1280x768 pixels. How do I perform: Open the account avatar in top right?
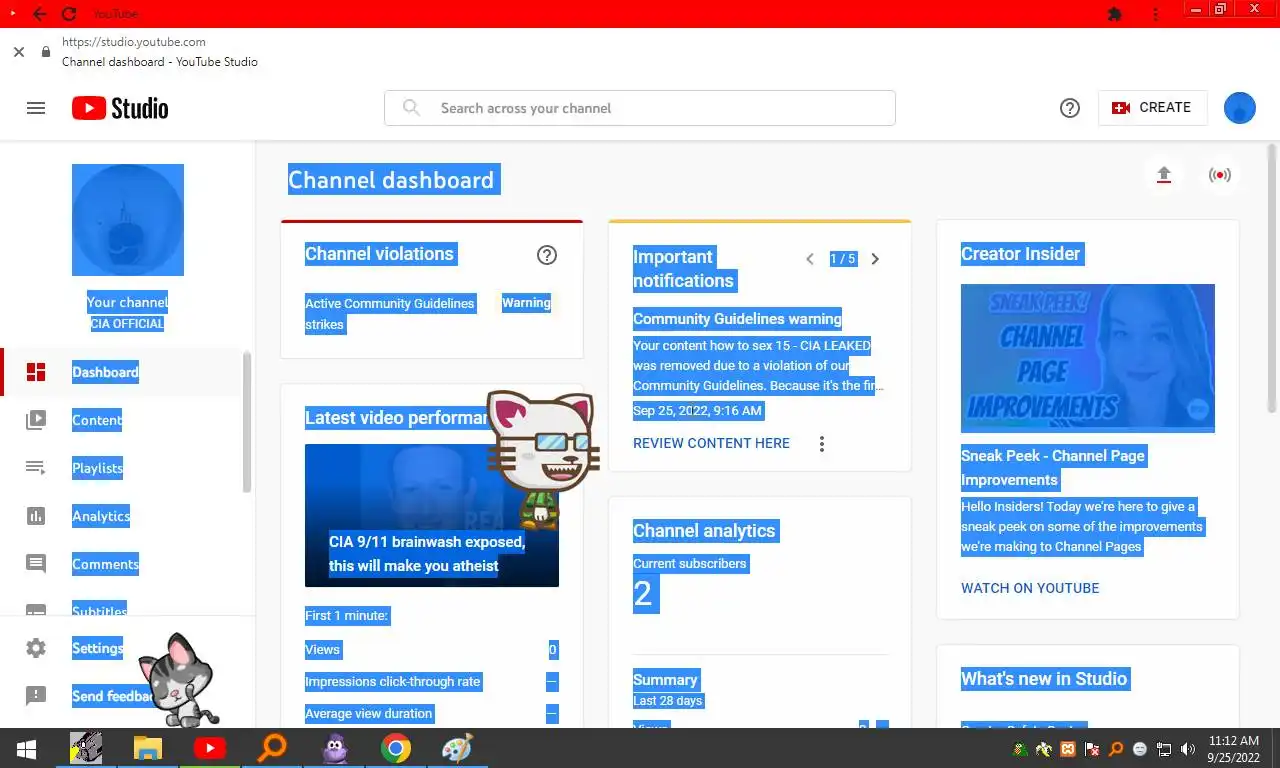tap(1240, 108)
